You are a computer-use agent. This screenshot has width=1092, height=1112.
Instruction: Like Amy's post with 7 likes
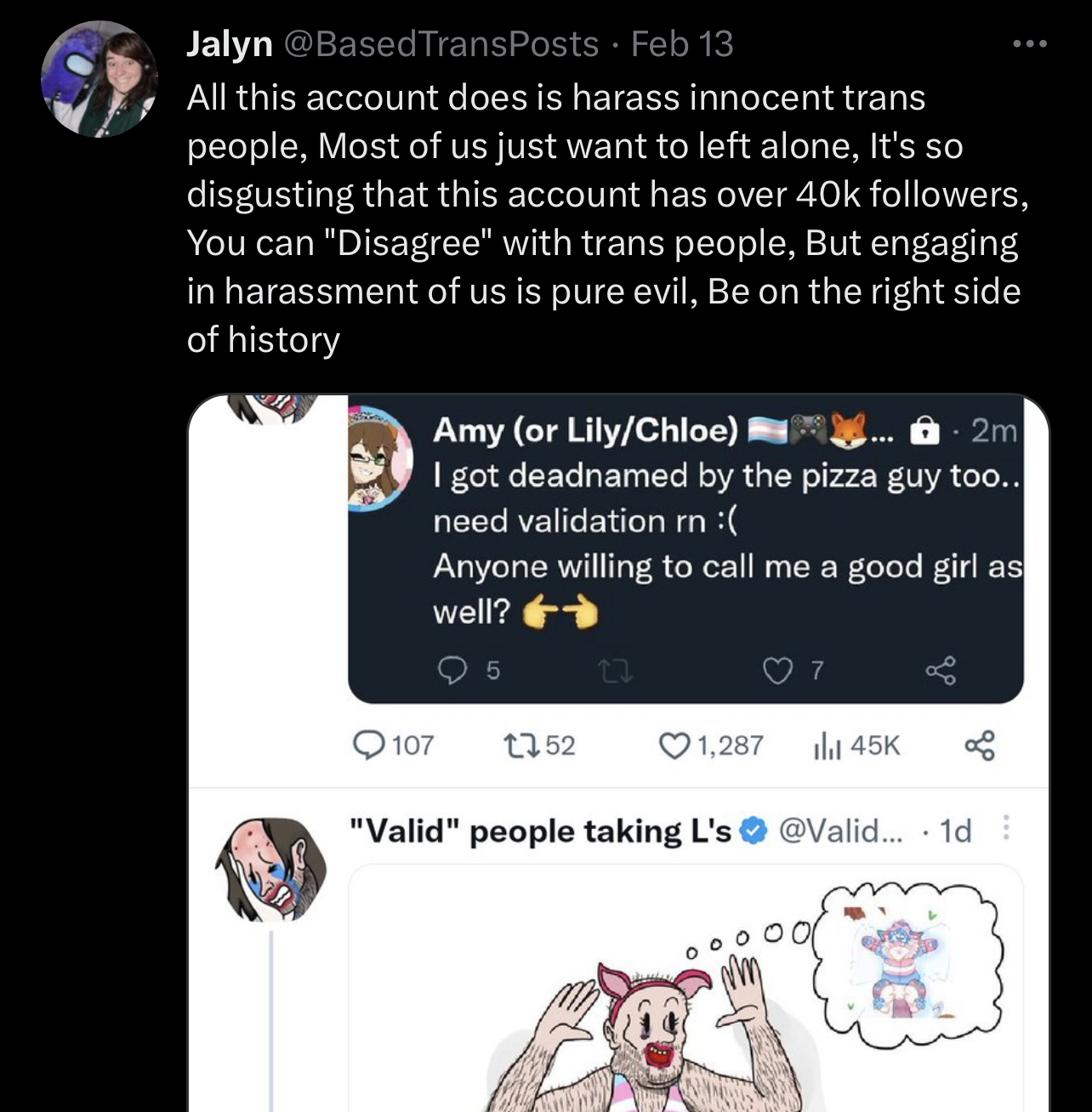776,672
